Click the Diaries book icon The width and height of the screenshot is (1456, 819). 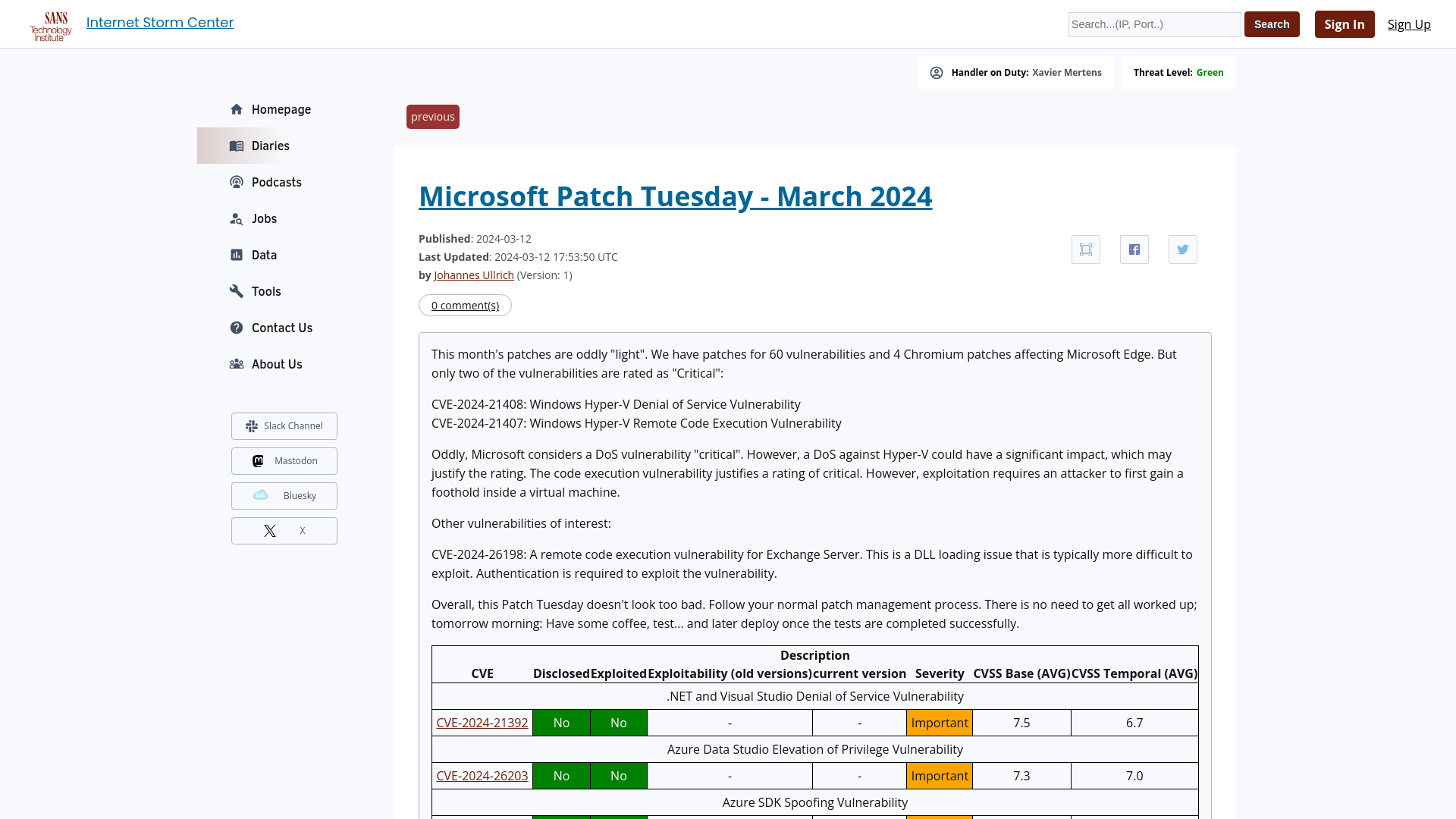point(237,146)
